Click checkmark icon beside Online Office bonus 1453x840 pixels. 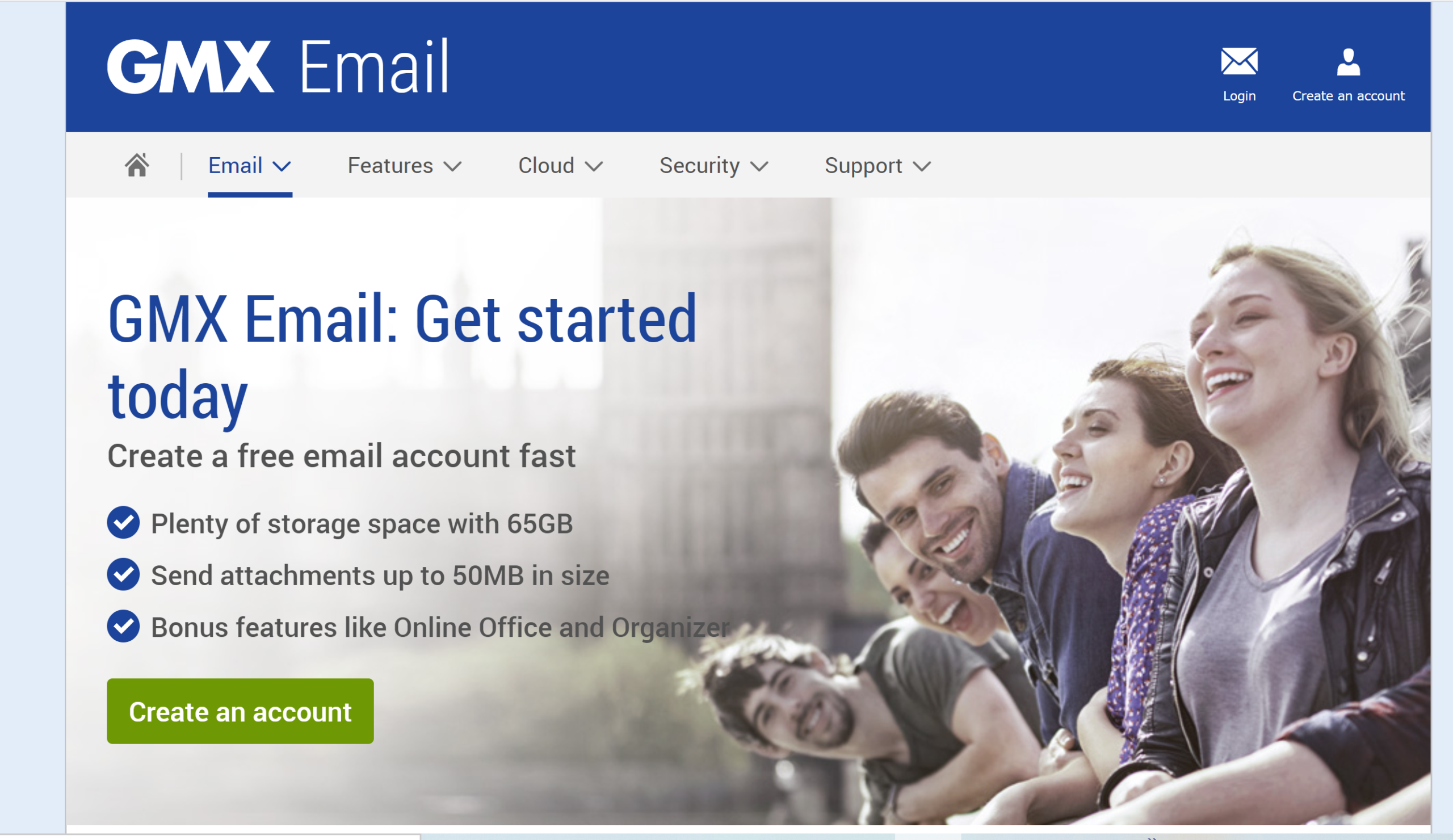coord(123,626)
